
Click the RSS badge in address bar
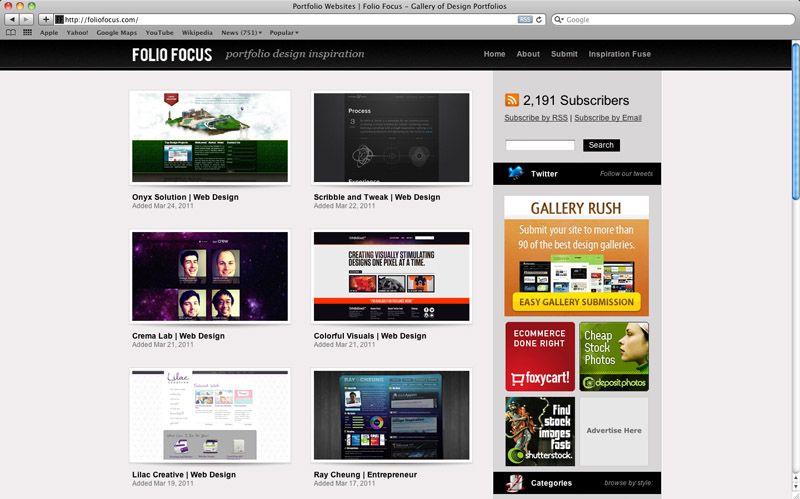pos(524,19)
